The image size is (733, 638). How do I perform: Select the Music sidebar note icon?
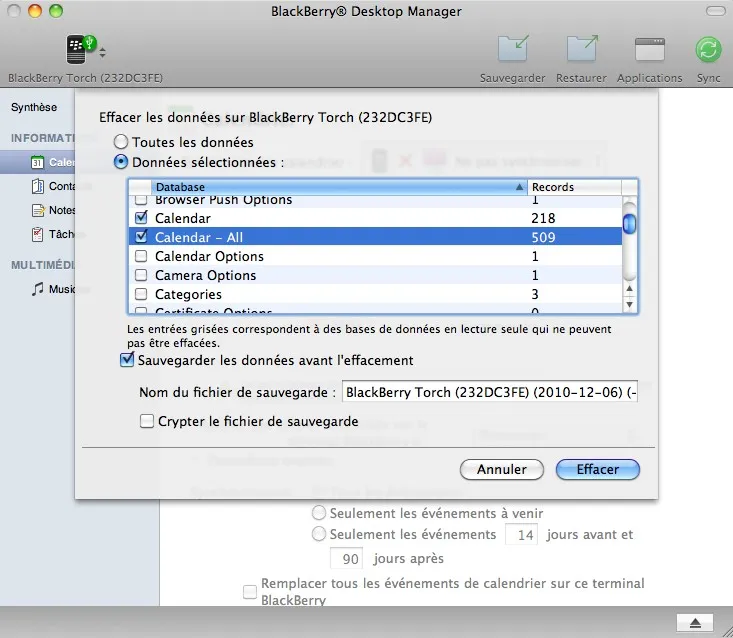(38, 289)
